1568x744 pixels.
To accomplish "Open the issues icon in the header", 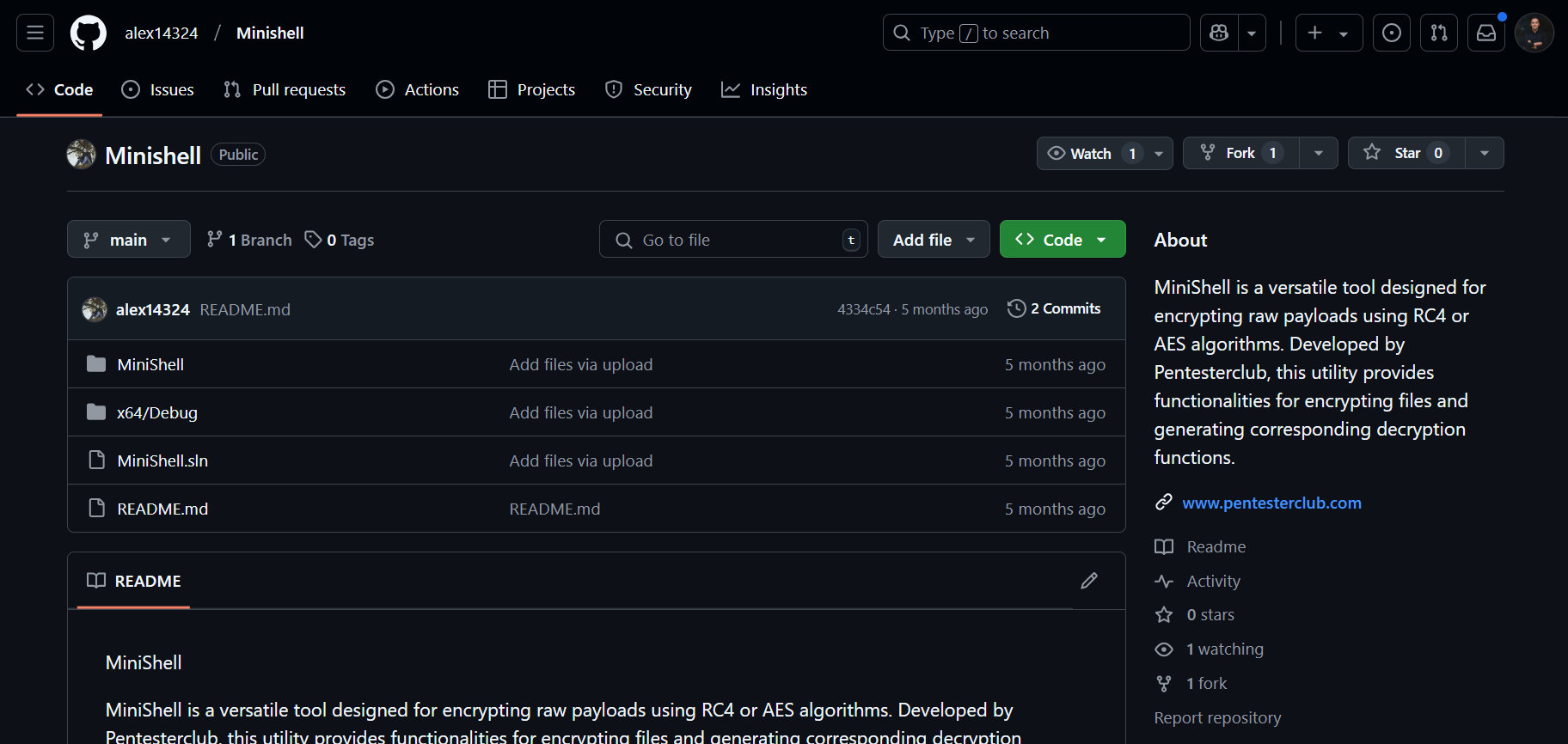I will 1391,33.
